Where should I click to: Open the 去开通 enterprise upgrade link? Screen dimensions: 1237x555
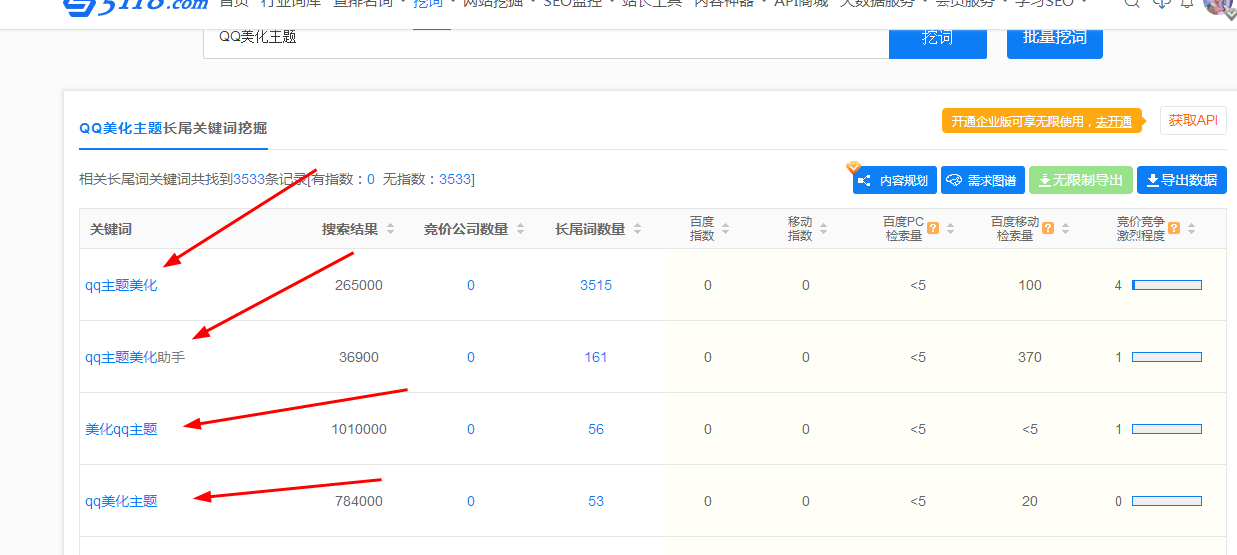pos(1113,122)
